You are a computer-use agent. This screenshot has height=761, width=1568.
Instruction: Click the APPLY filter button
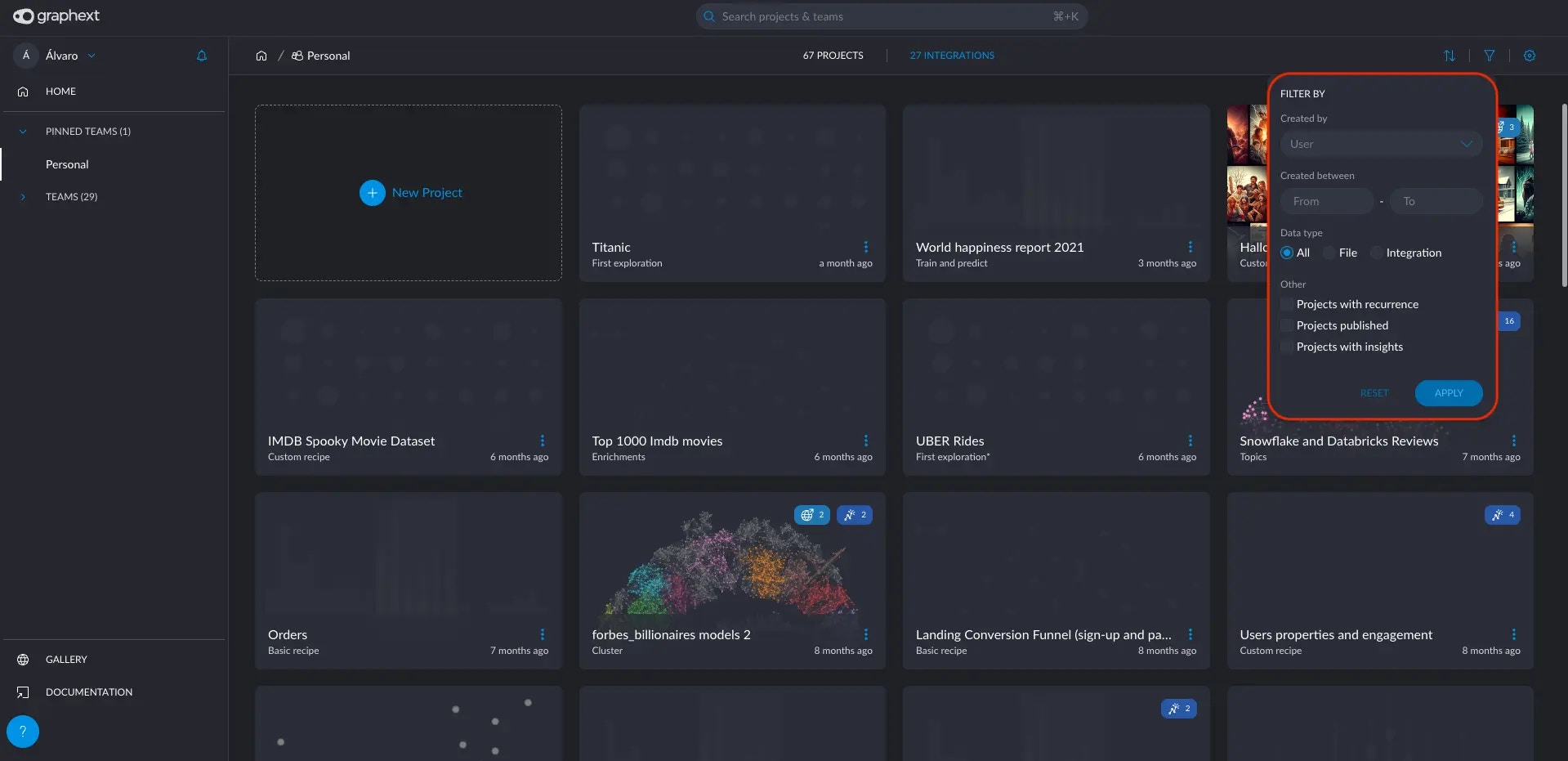1448,393
